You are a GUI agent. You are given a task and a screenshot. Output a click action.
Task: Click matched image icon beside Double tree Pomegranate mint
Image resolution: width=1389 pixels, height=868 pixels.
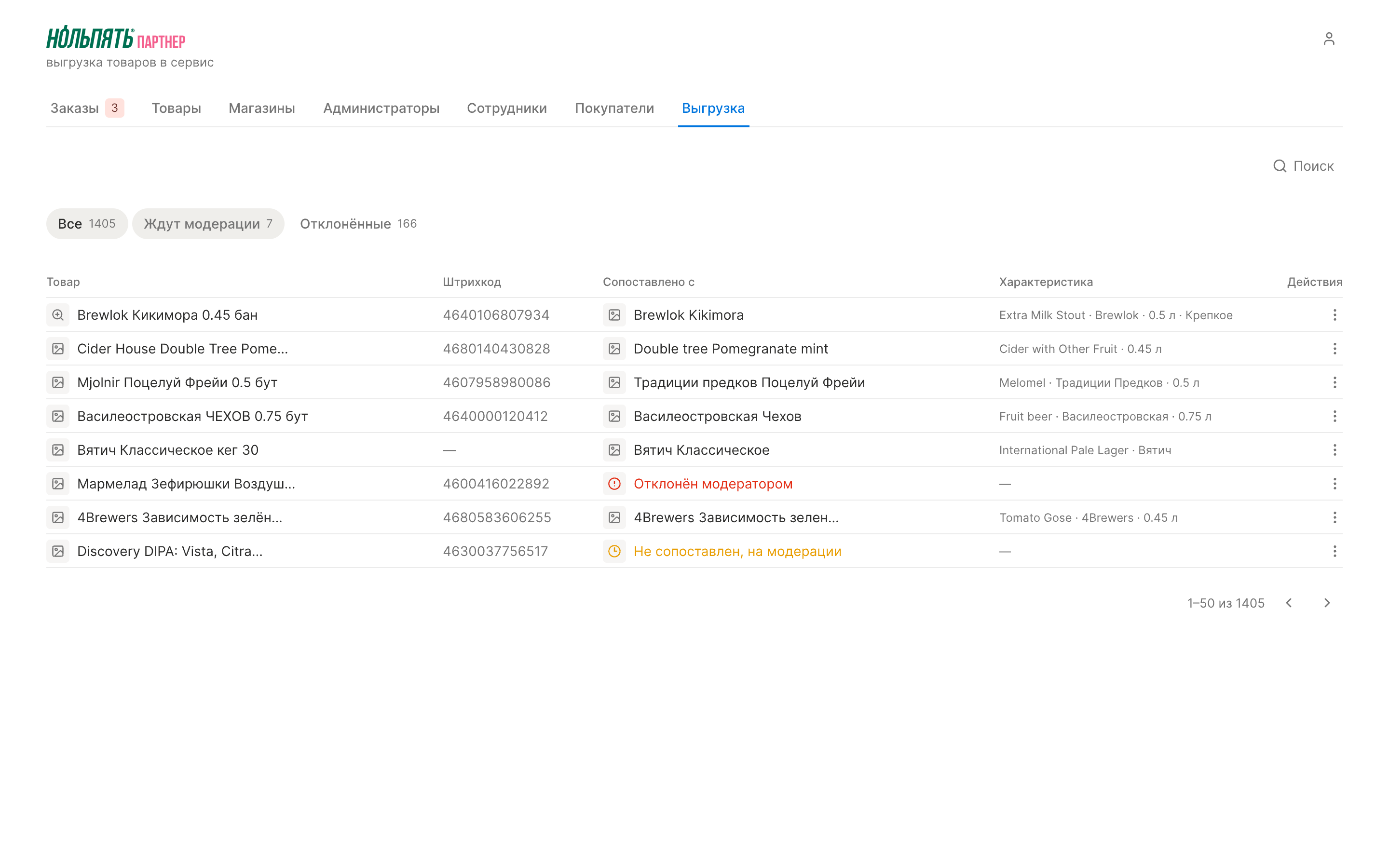[614, 349]
